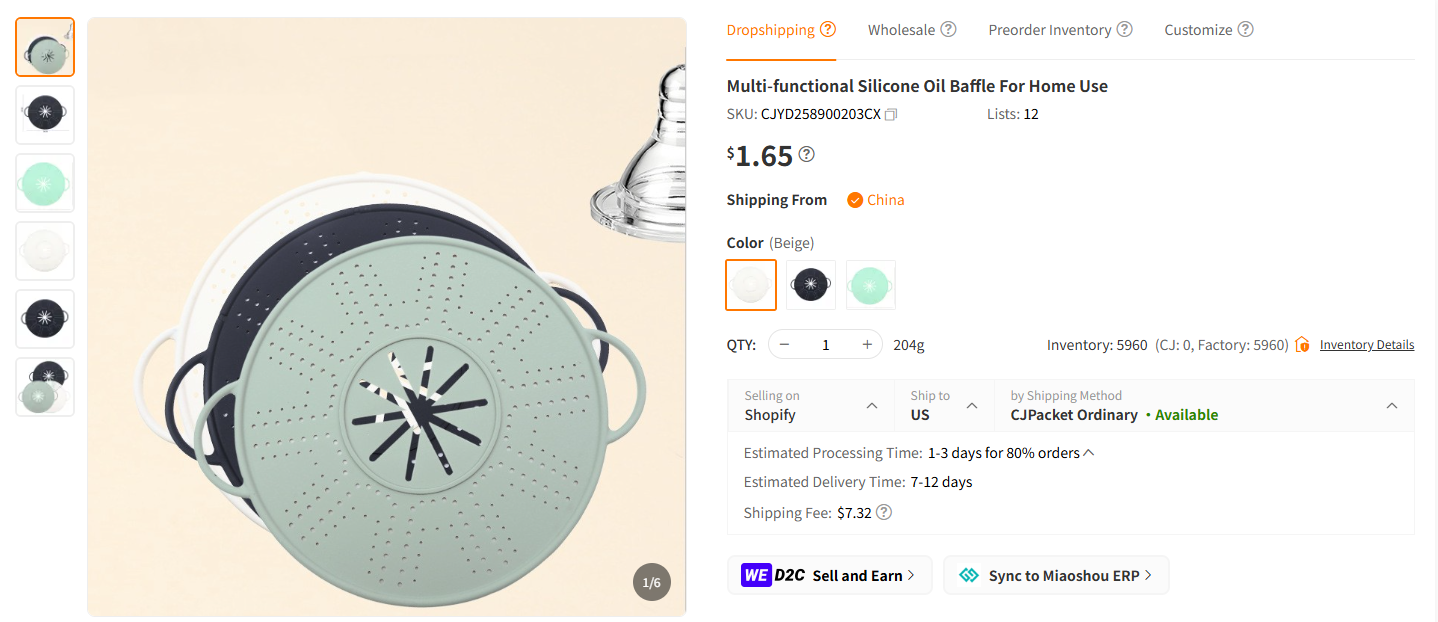Click the China shipping origin checkmark icon

coord(855,200)
